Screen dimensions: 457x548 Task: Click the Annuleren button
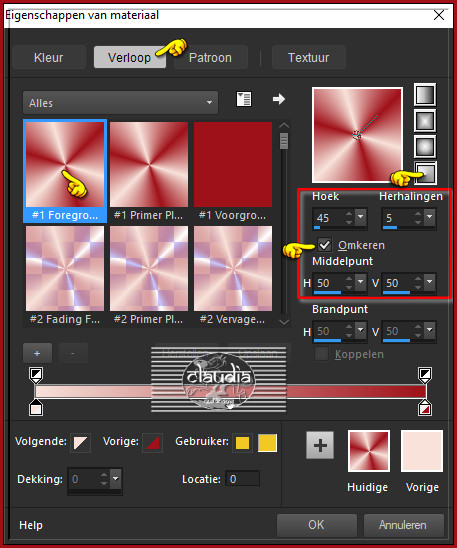[x=403, y=525]
